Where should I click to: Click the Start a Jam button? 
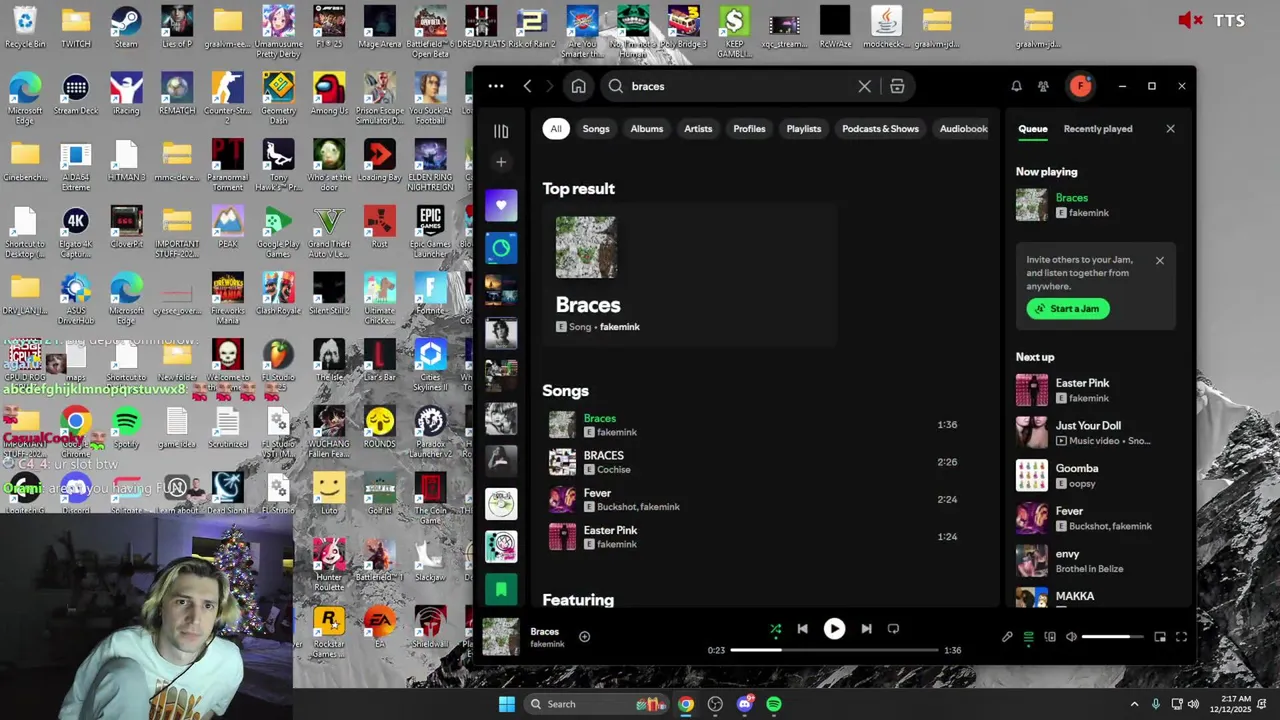click(x=1068, y=309)
